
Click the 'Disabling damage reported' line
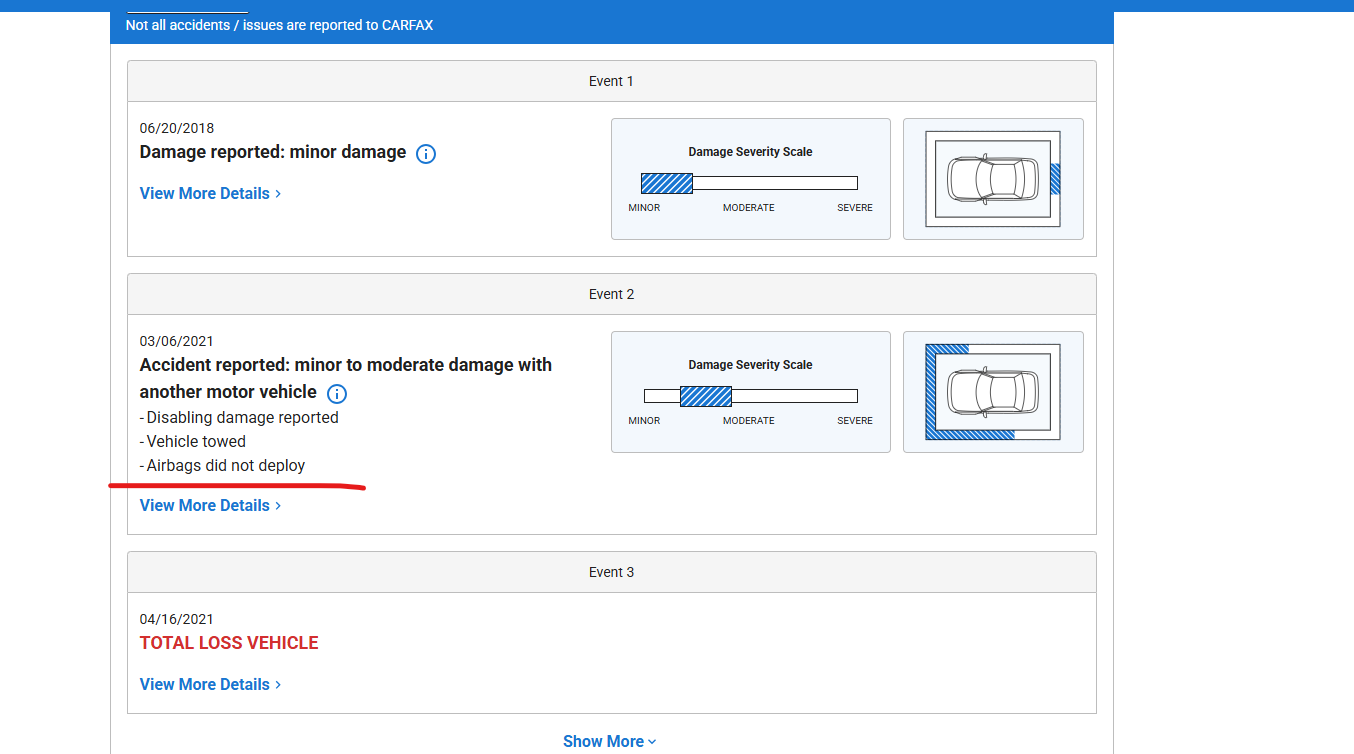click(242, 417)
